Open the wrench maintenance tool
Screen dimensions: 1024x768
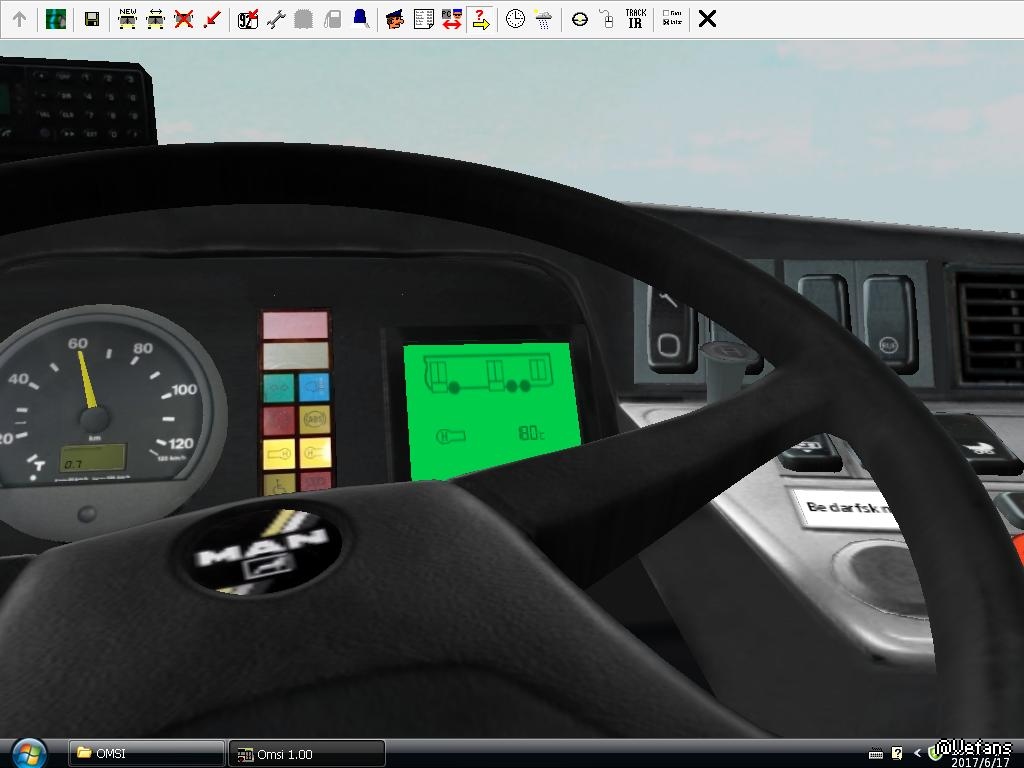tap(276, 19)
